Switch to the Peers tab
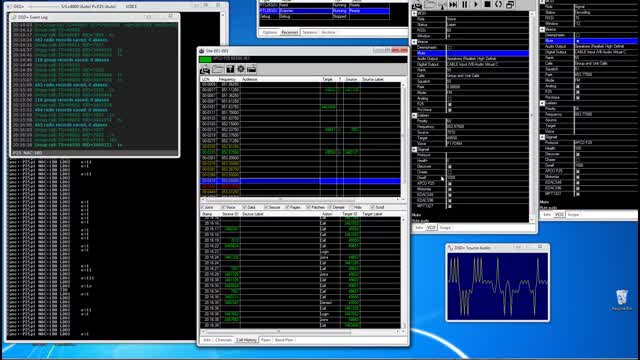 pyautogui.click(x=266, y=340)
